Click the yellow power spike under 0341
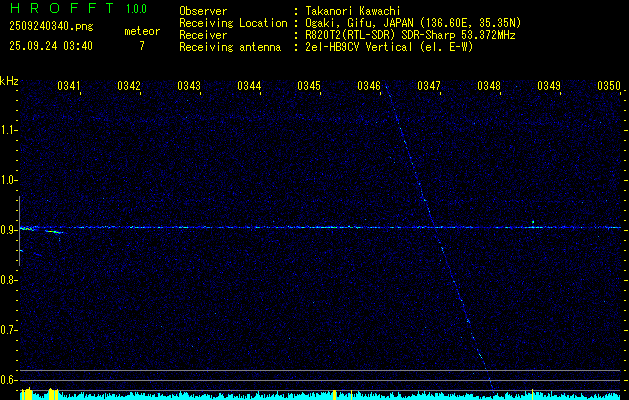 53,394
